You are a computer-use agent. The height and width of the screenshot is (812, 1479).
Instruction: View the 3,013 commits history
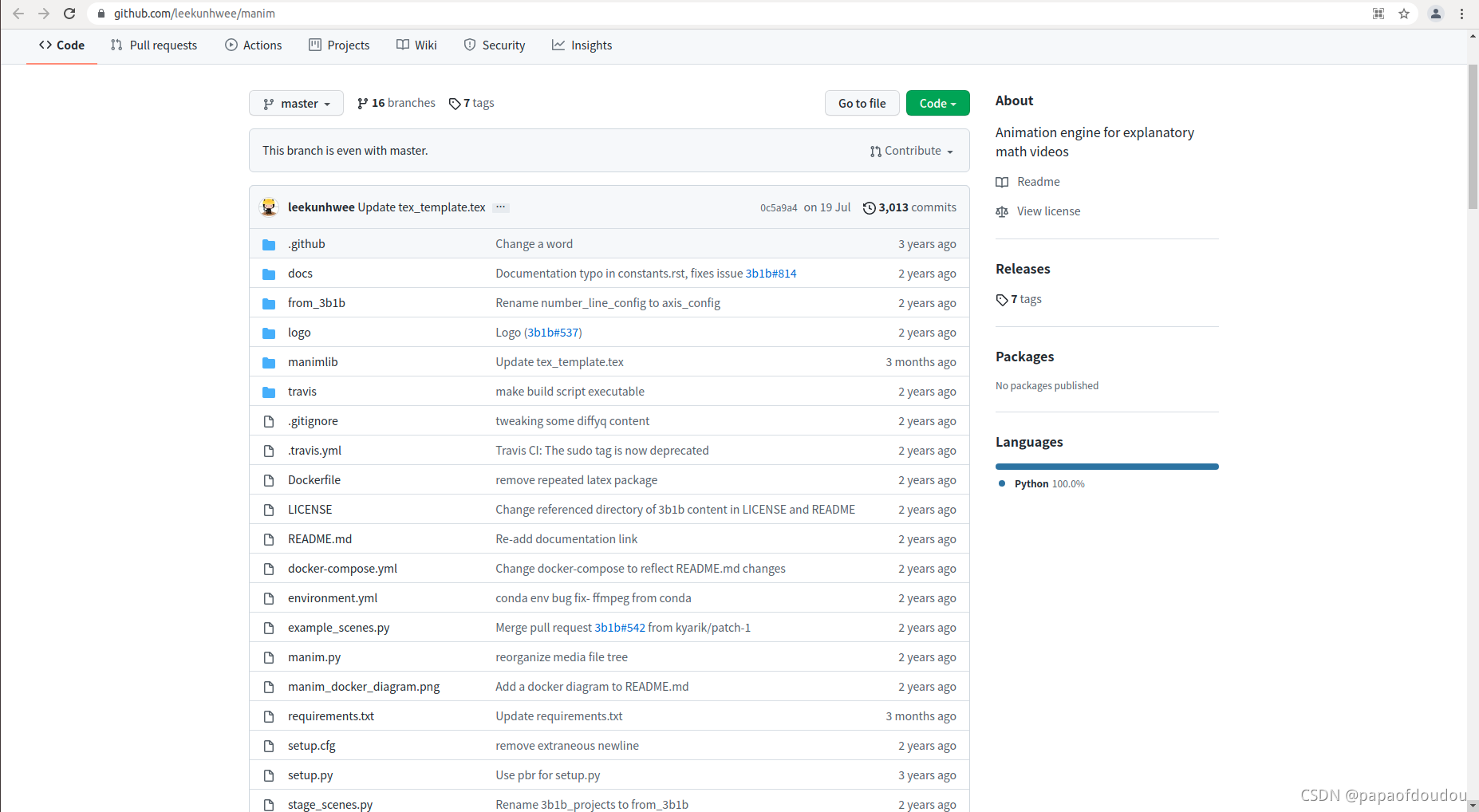coord(909,207)
